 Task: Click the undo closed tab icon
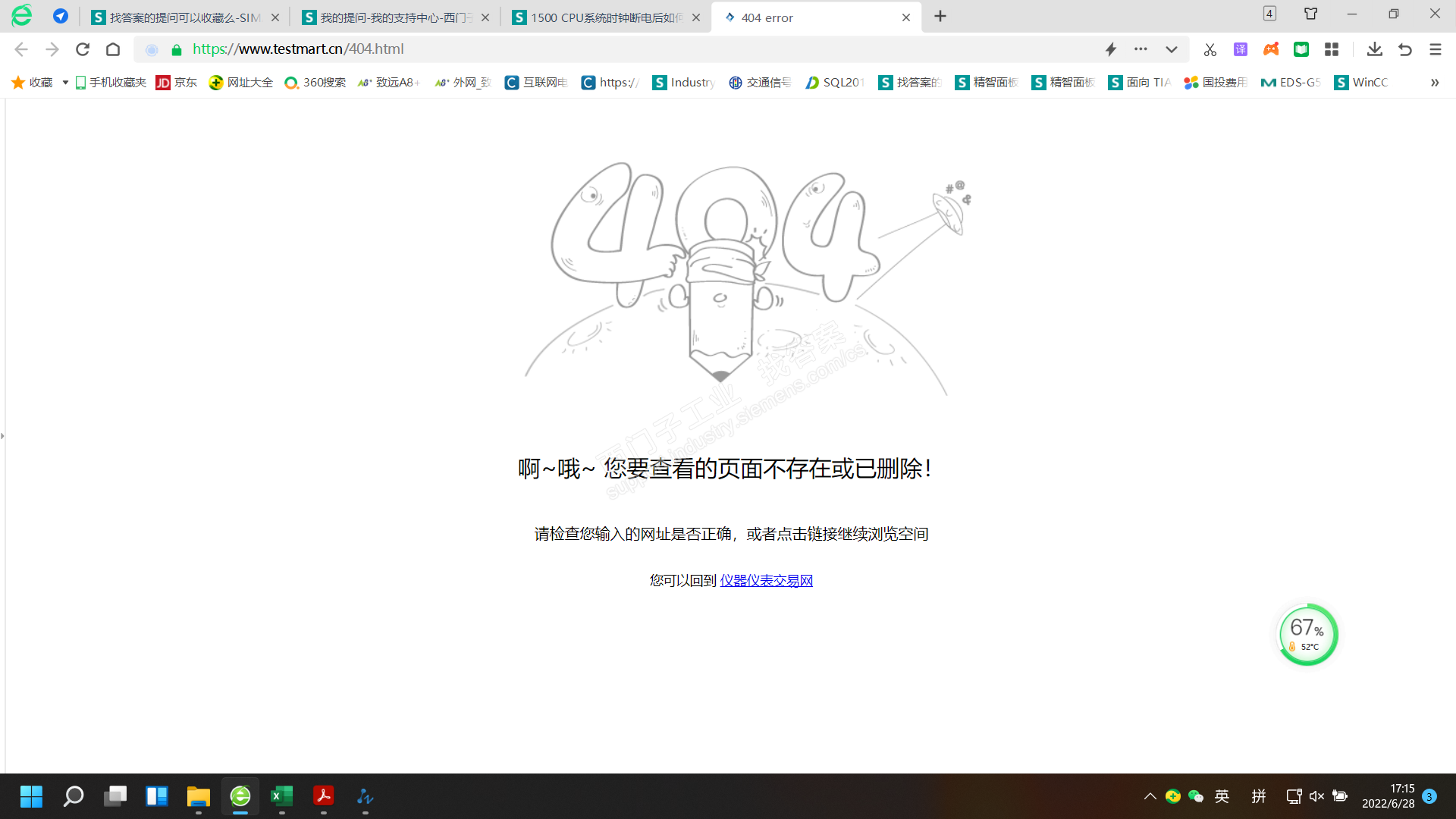(x=1405, y=49)
